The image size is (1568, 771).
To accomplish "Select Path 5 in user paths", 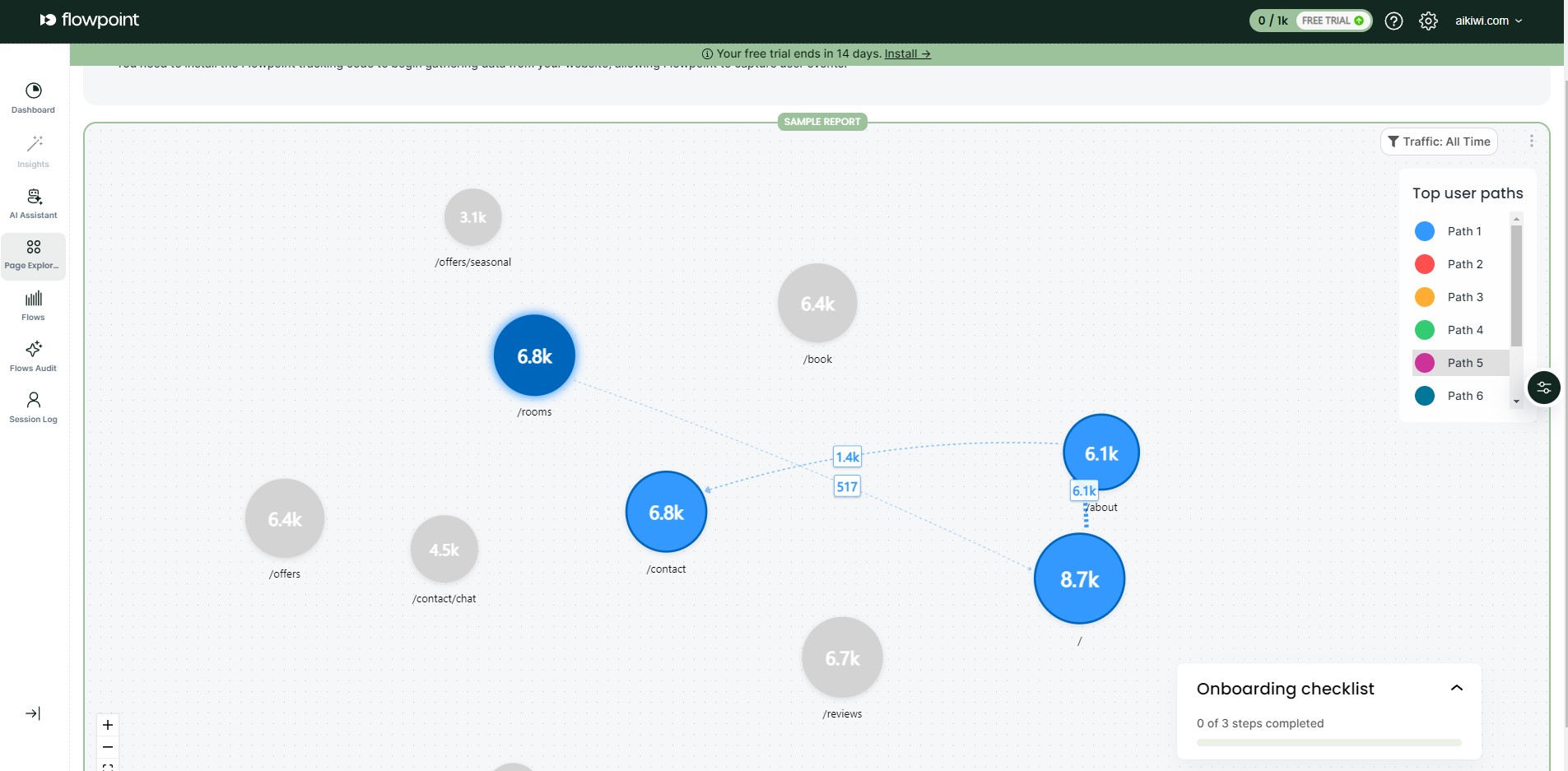I will coord(1461,363).
